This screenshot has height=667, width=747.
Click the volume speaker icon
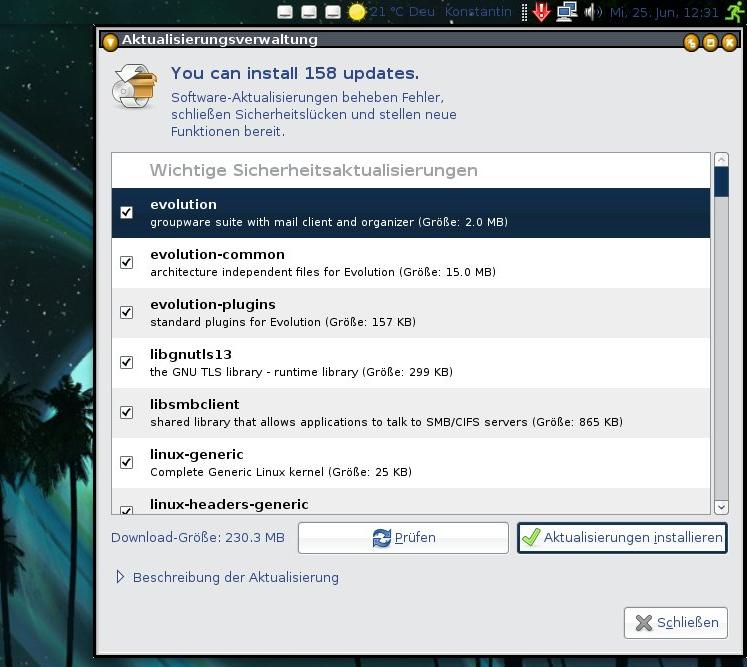pos(593,12)
